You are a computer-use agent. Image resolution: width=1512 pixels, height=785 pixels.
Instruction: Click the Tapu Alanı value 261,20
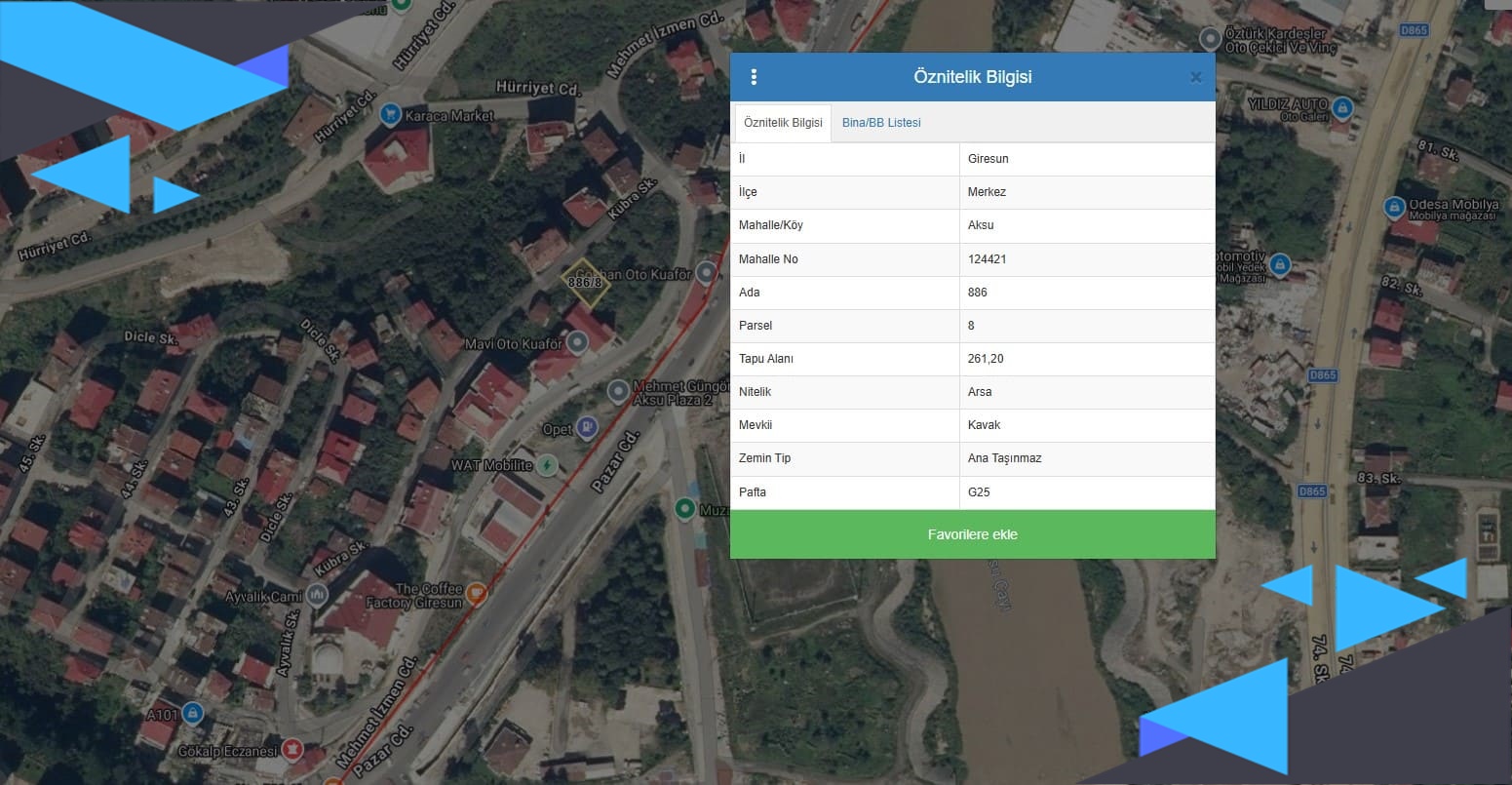pyautogui.click(x=986, y=359)
